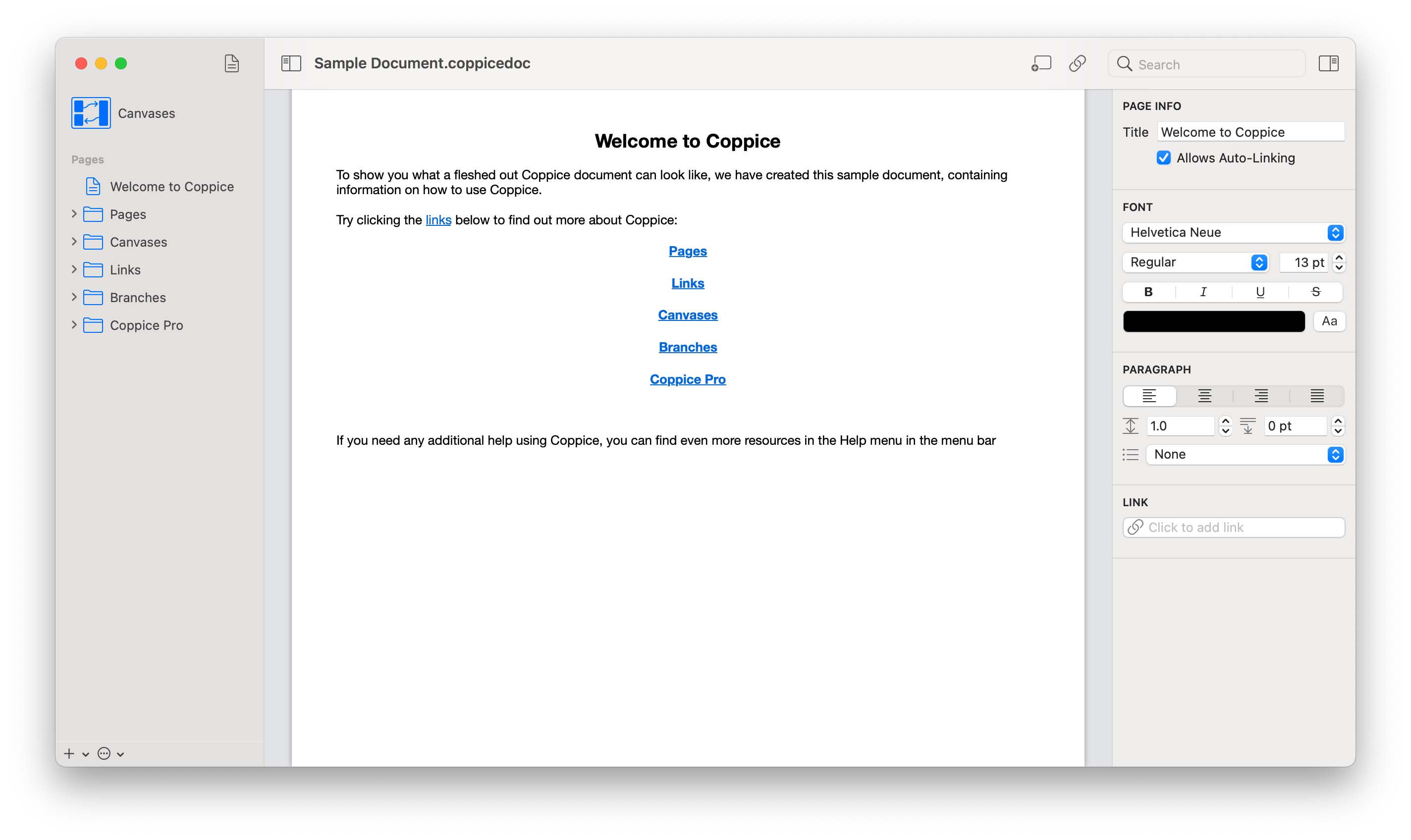Click the new page icon in sidebar header
1411x840 pixels.
231,63
